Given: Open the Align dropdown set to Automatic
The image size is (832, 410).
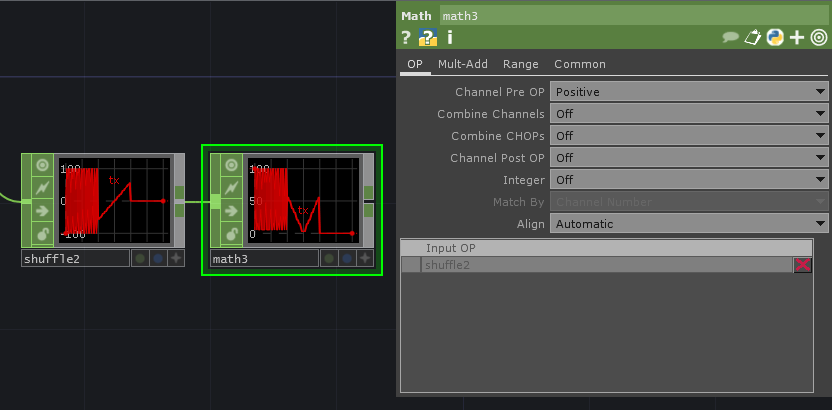Looking at the screenshot, I should pos(690,224).
